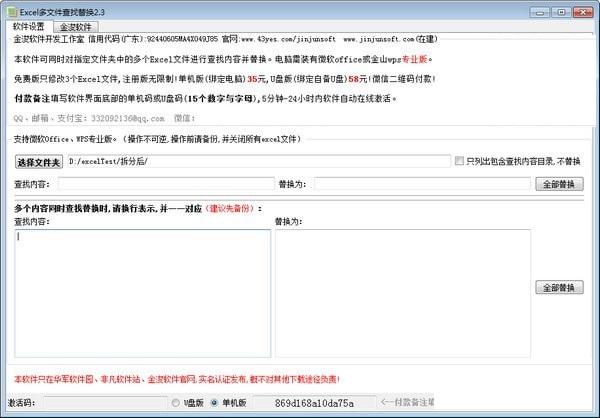
Task: Enable 只列出包含查找内容目录,不替换 checkbox
Action: [x=459, y=161]
